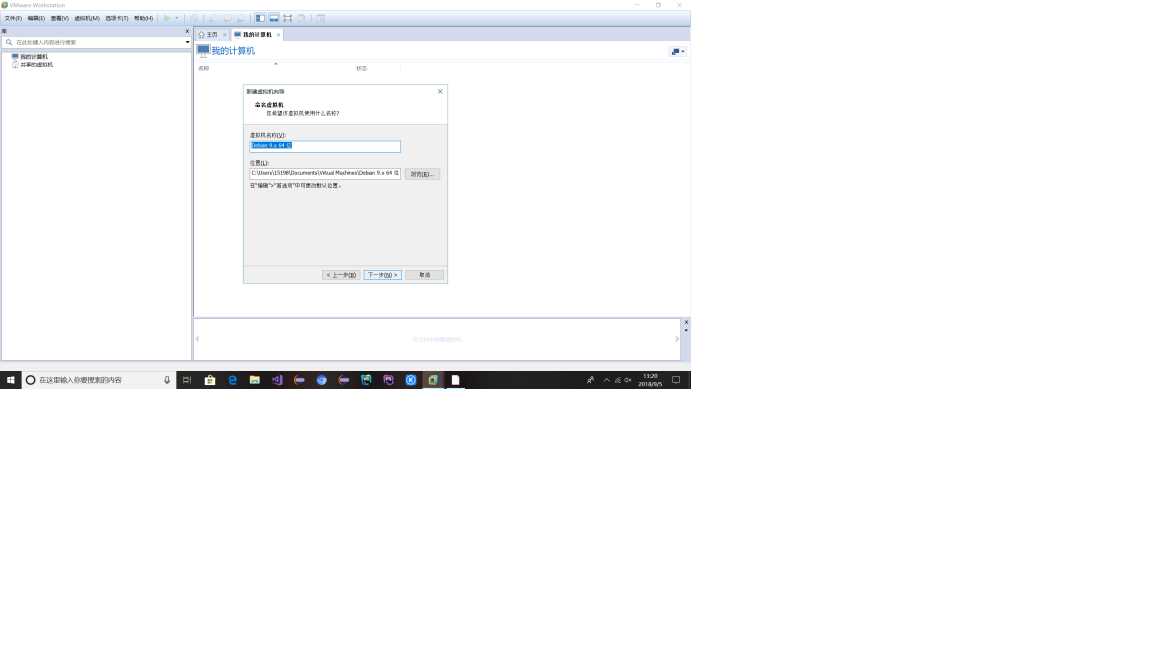Close the thumbnail bar panel
This screenshot has height=648, width=1152.
click(686, 323)
